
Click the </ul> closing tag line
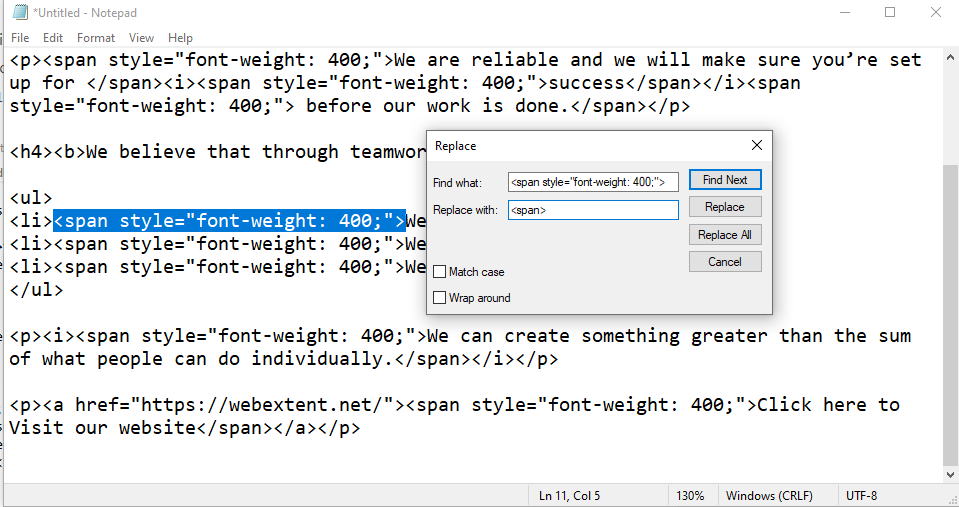coord(36,290)
